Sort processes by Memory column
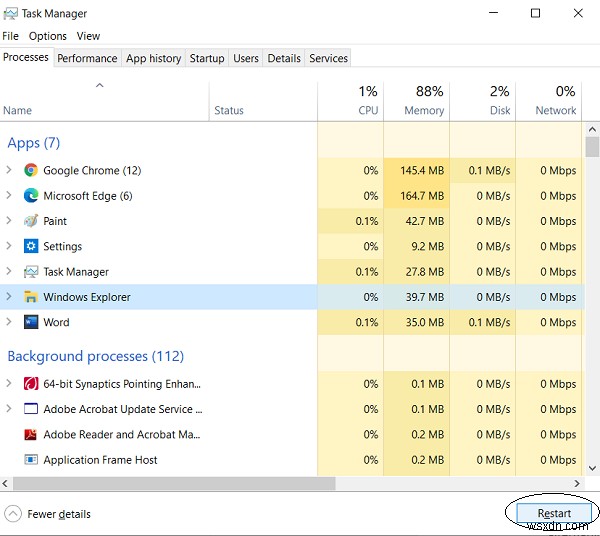Image resolution: width=600 pixels, height=536 pixels. coord(417,102)
